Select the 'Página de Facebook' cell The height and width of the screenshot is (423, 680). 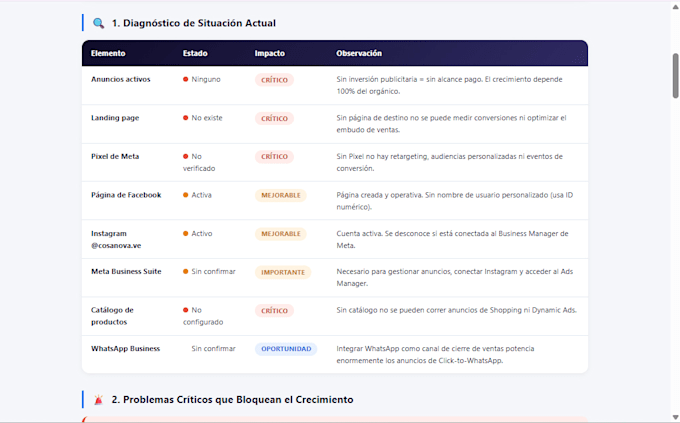click(x=126, y=195)
